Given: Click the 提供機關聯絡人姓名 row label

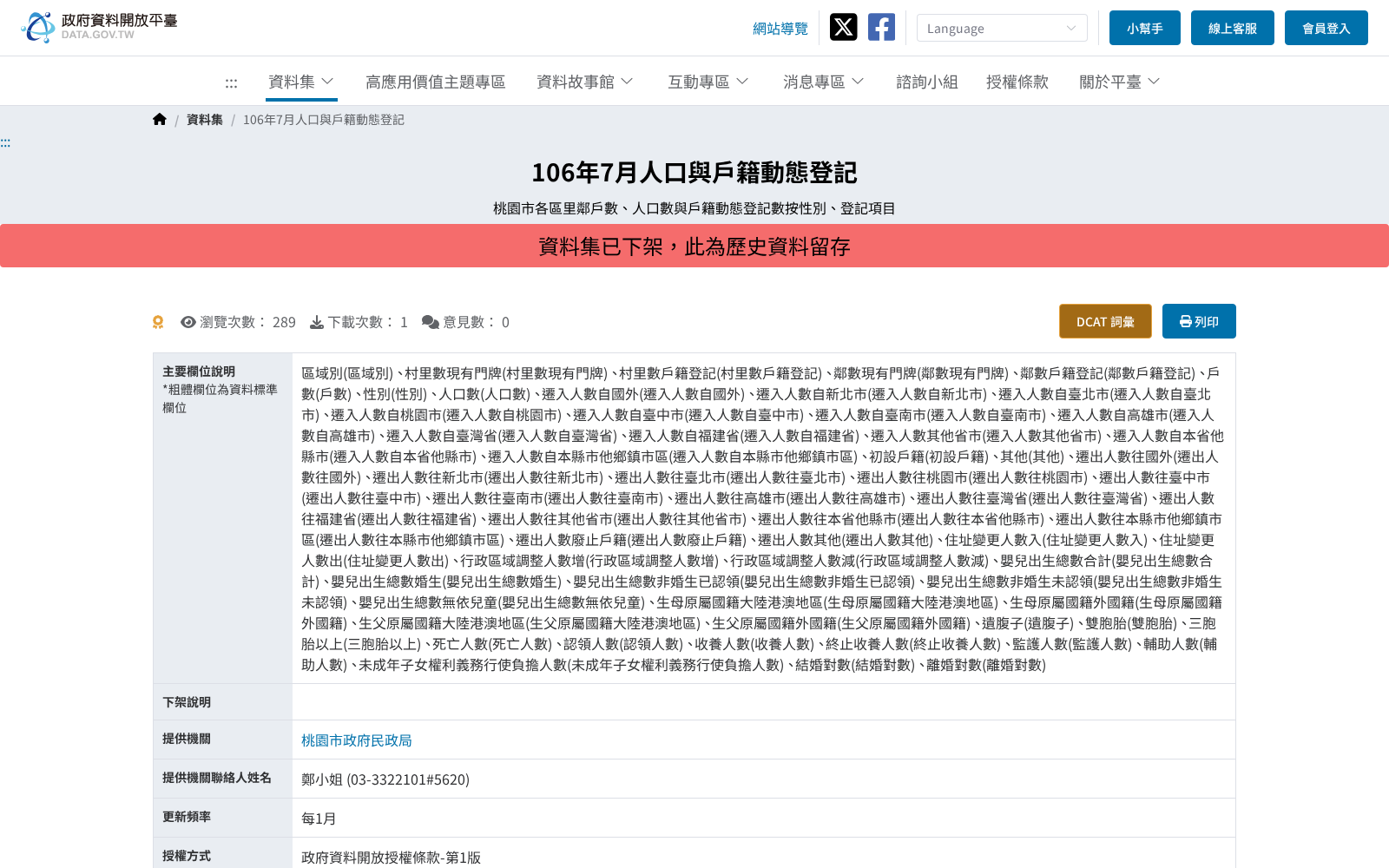Looking at the screenshot, I should tap(217, 778).
